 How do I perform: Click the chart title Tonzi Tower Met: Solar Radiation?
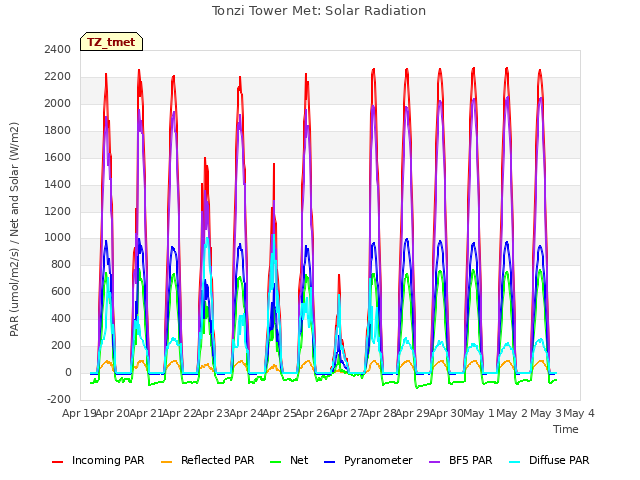coord(319,11)
